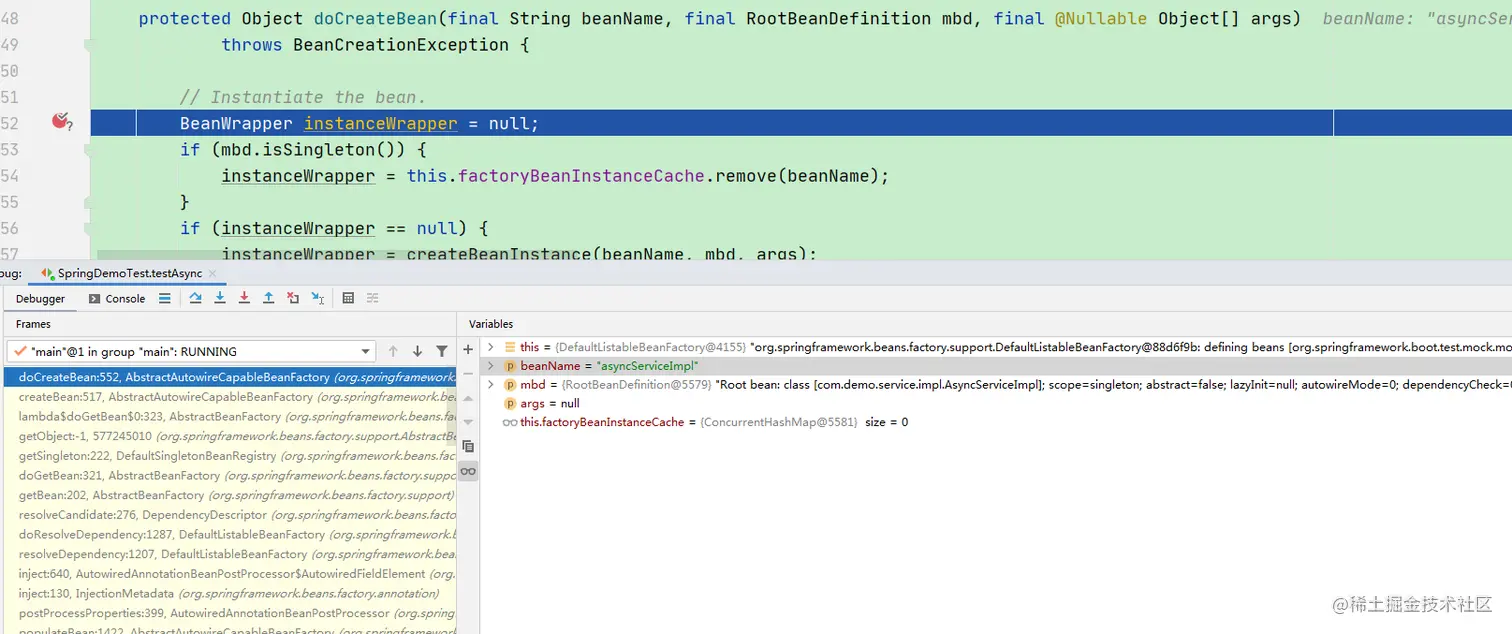Screen dimensions: 1512x634
Task: Select frame doResolveDependency:1287
Action: point(229,534)
